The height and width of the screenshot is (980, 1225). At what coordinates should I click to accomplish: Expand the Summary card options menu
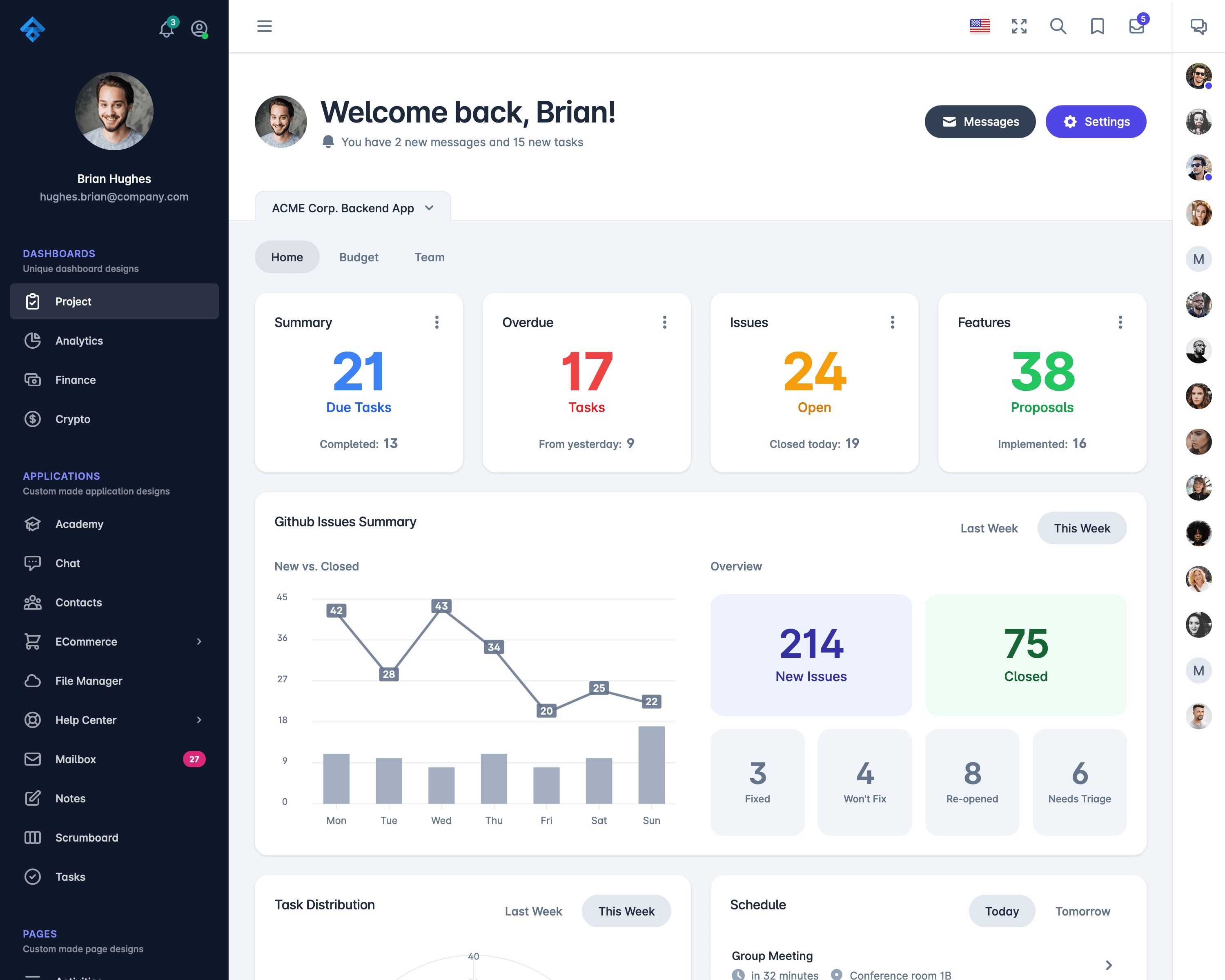tap(436, 322)
